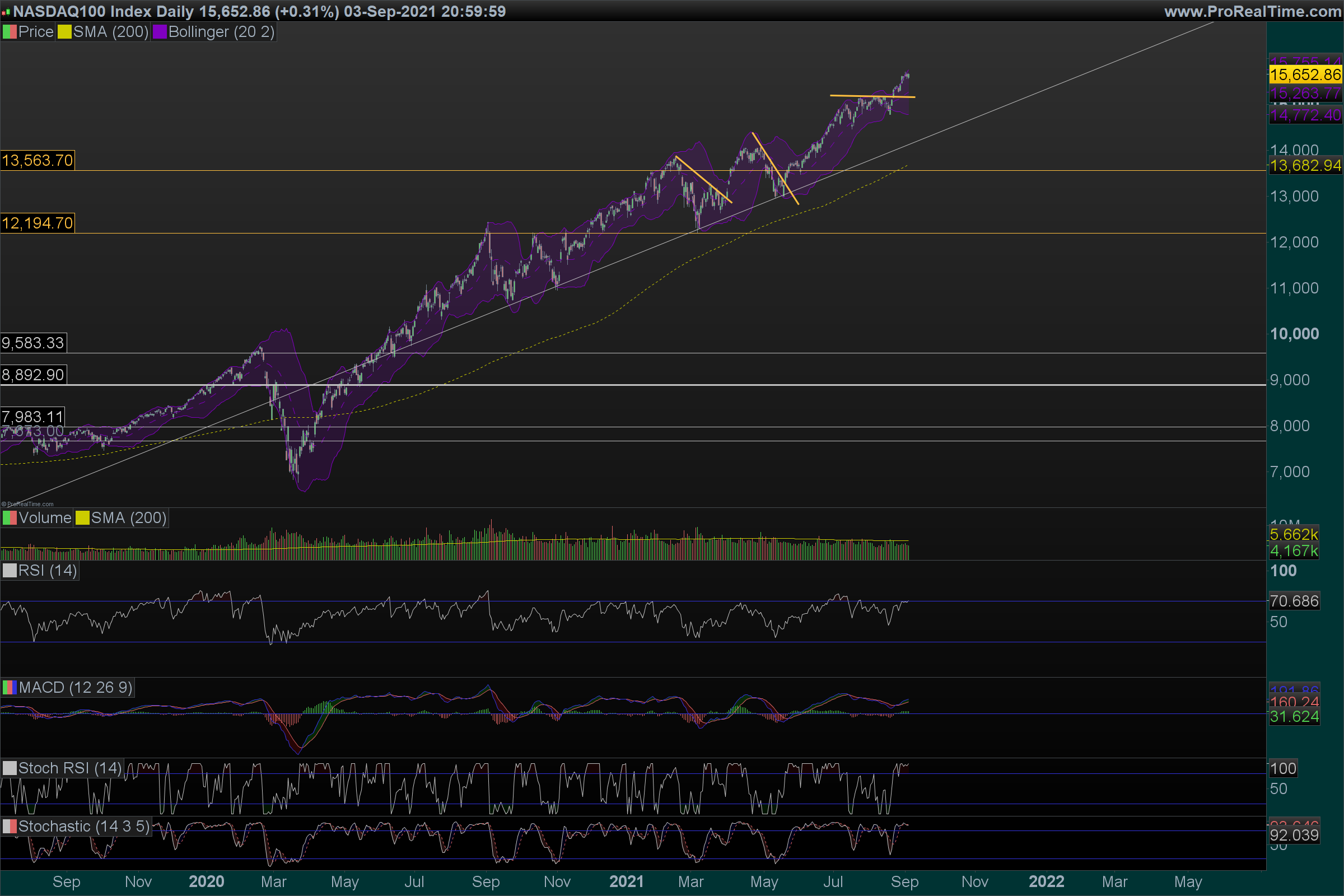The image size is (1344, 896).
Task: Click the 8,892.90 level label
Action: pos(33,375)
